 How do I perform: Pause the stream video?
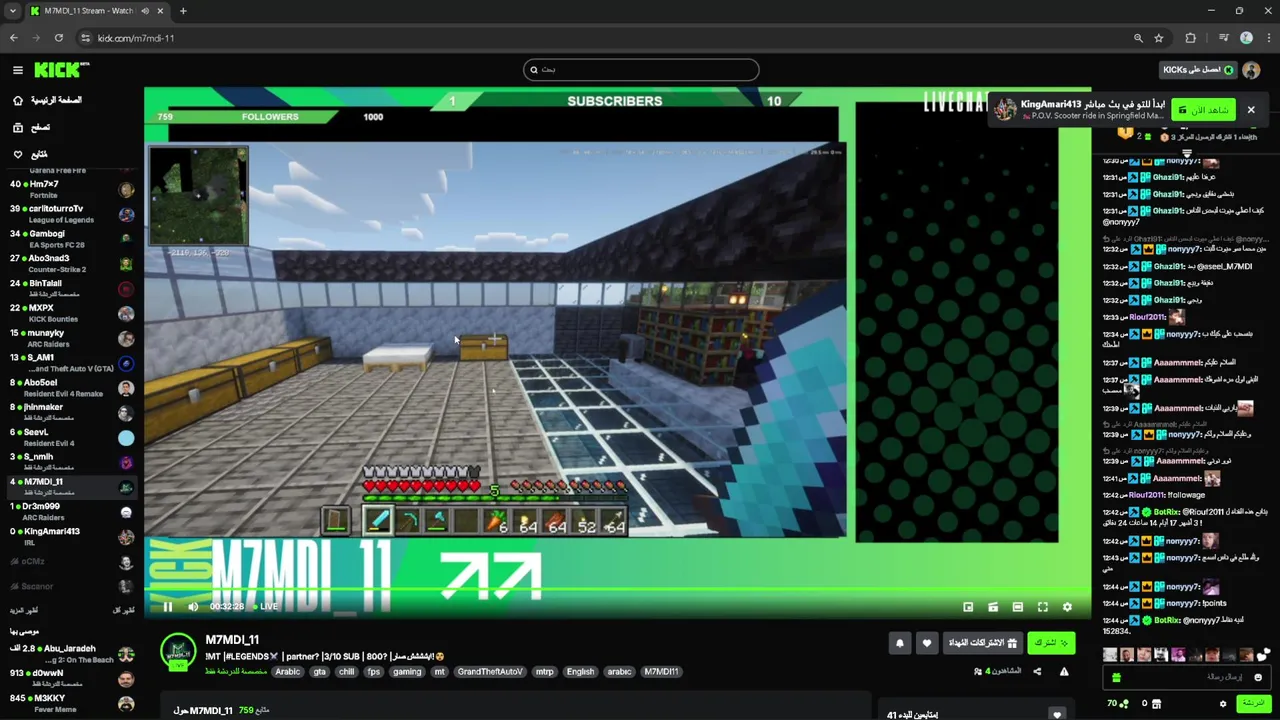coord(168,607)
